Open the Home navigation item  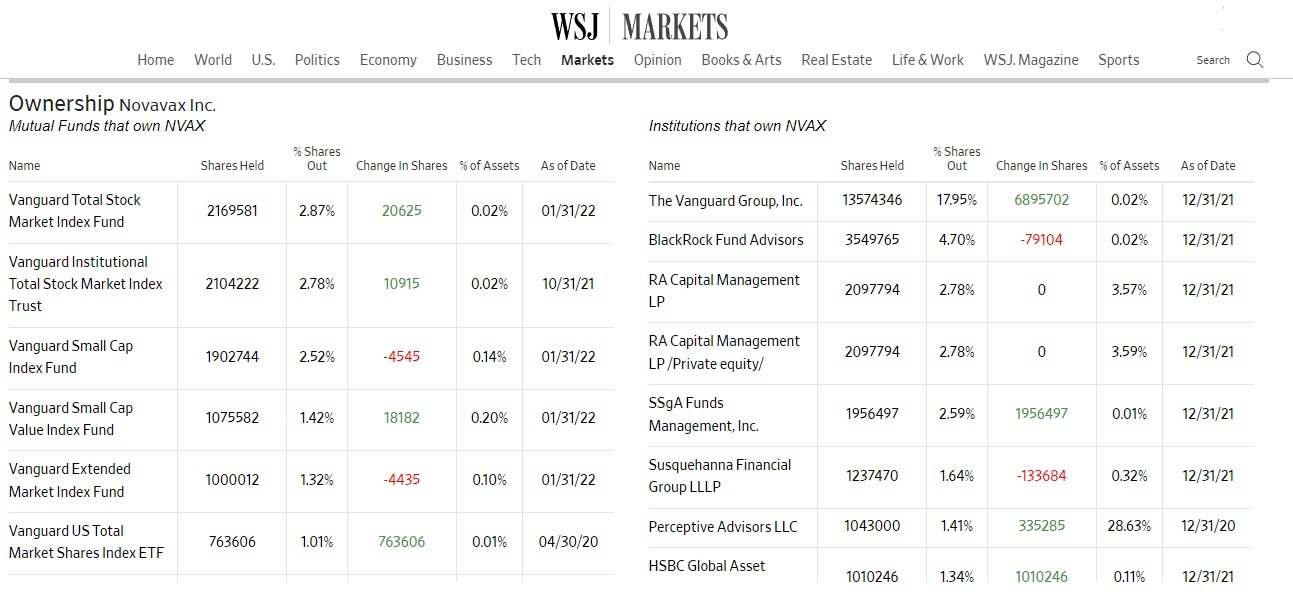point(155,60)
